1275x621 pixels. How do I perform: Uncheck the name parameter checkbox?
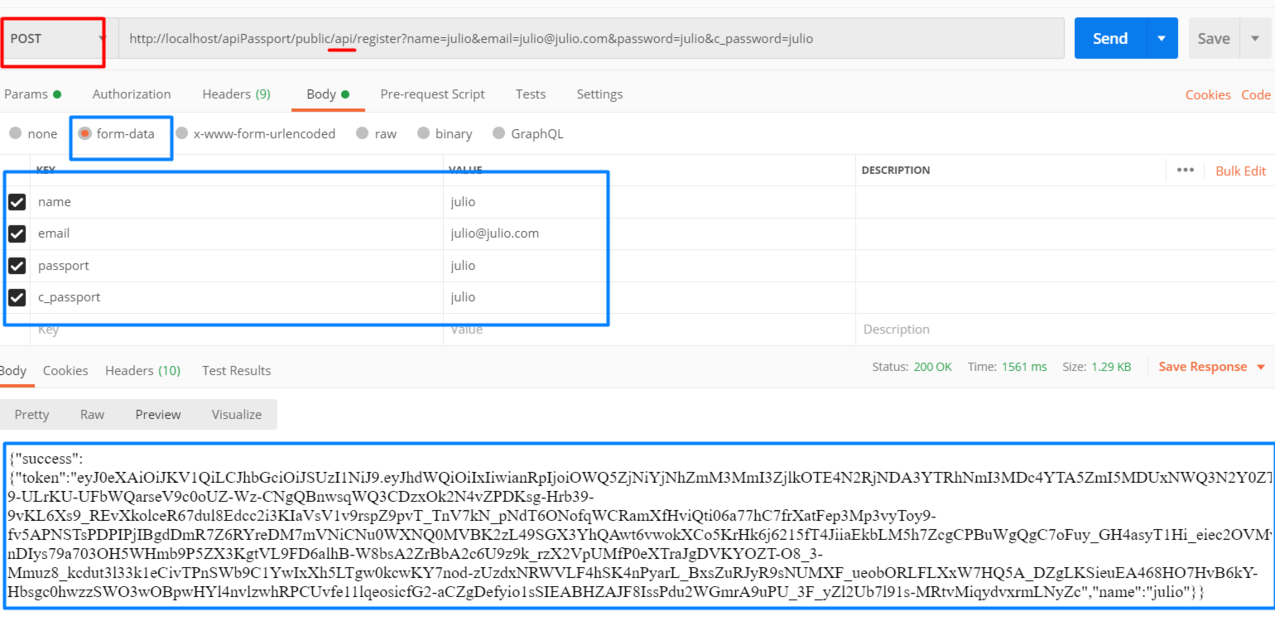click(17, 201)
